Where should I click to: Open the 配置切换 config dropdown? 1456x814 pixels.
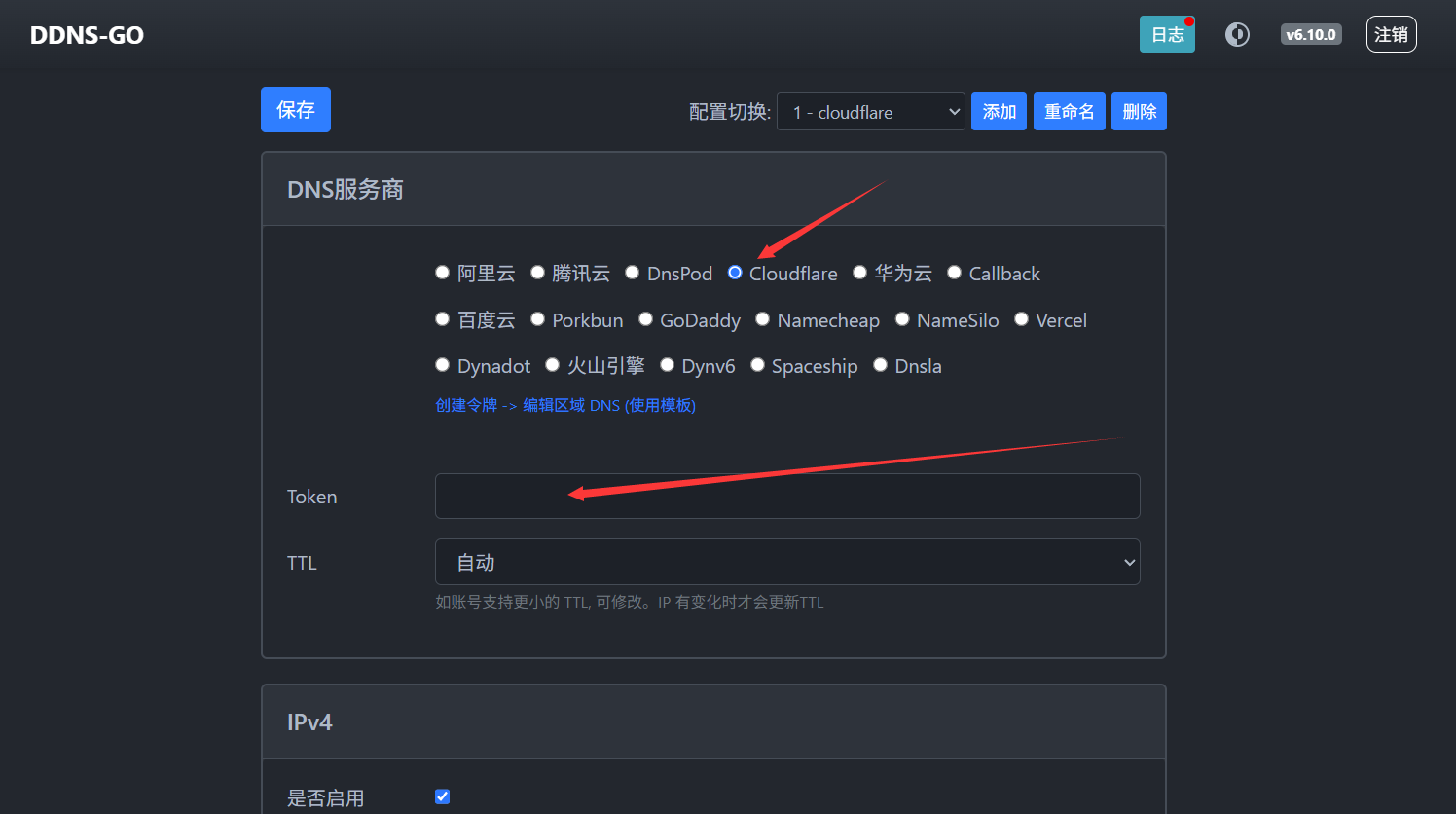[870, 112]
